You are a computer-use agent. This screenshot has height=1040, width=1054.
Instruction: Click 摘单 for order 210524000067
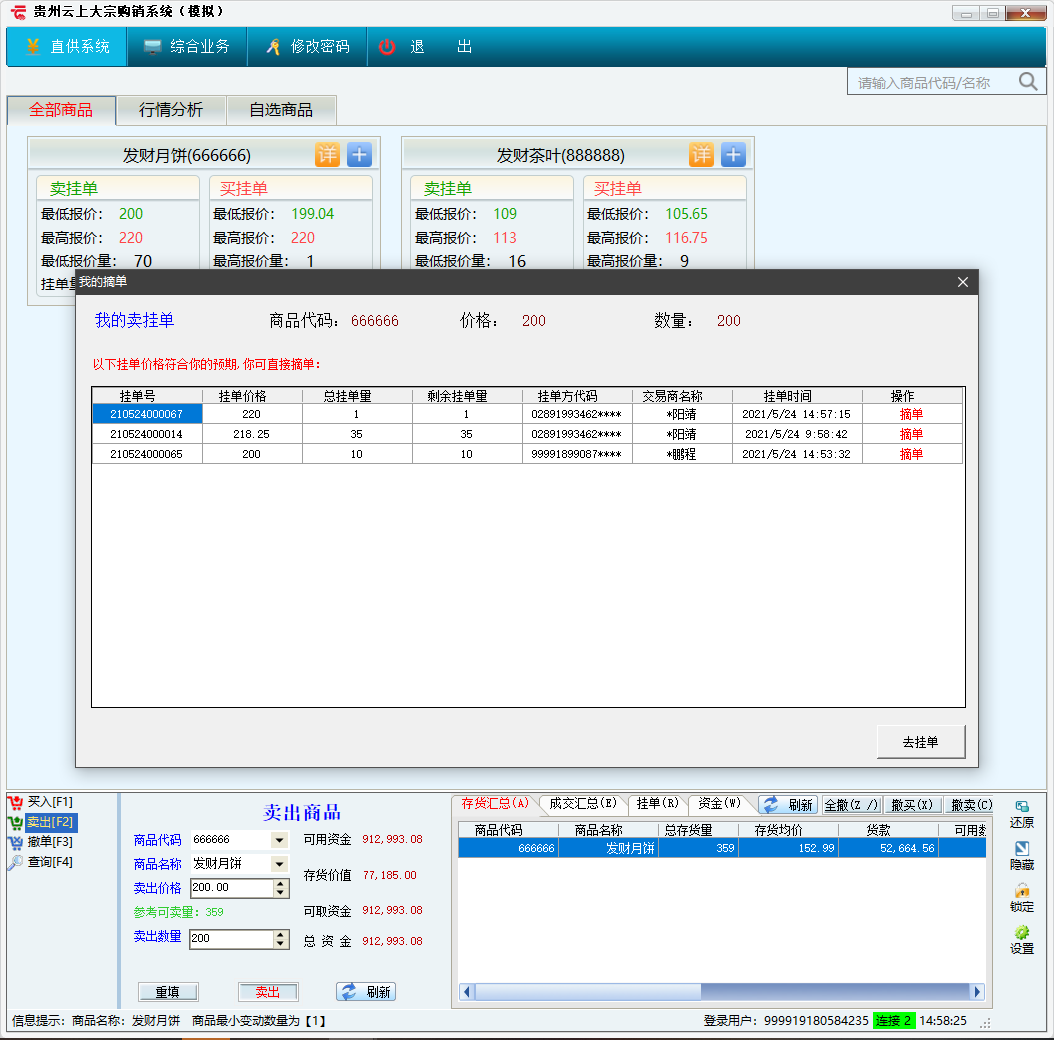911,414
